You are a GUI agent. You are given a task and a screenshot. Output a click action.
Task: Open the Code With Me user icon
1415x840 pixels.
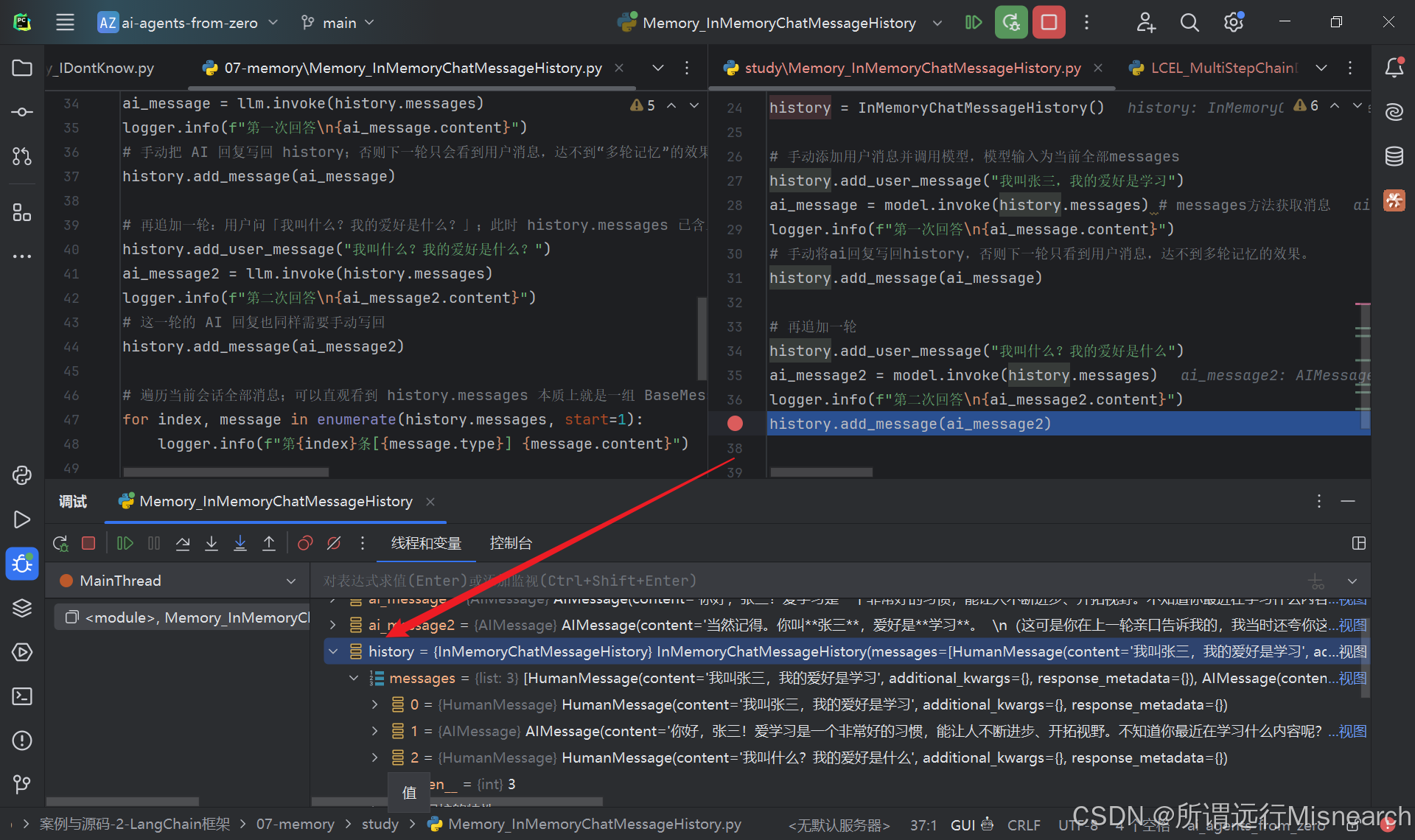tap(1145, 22)
